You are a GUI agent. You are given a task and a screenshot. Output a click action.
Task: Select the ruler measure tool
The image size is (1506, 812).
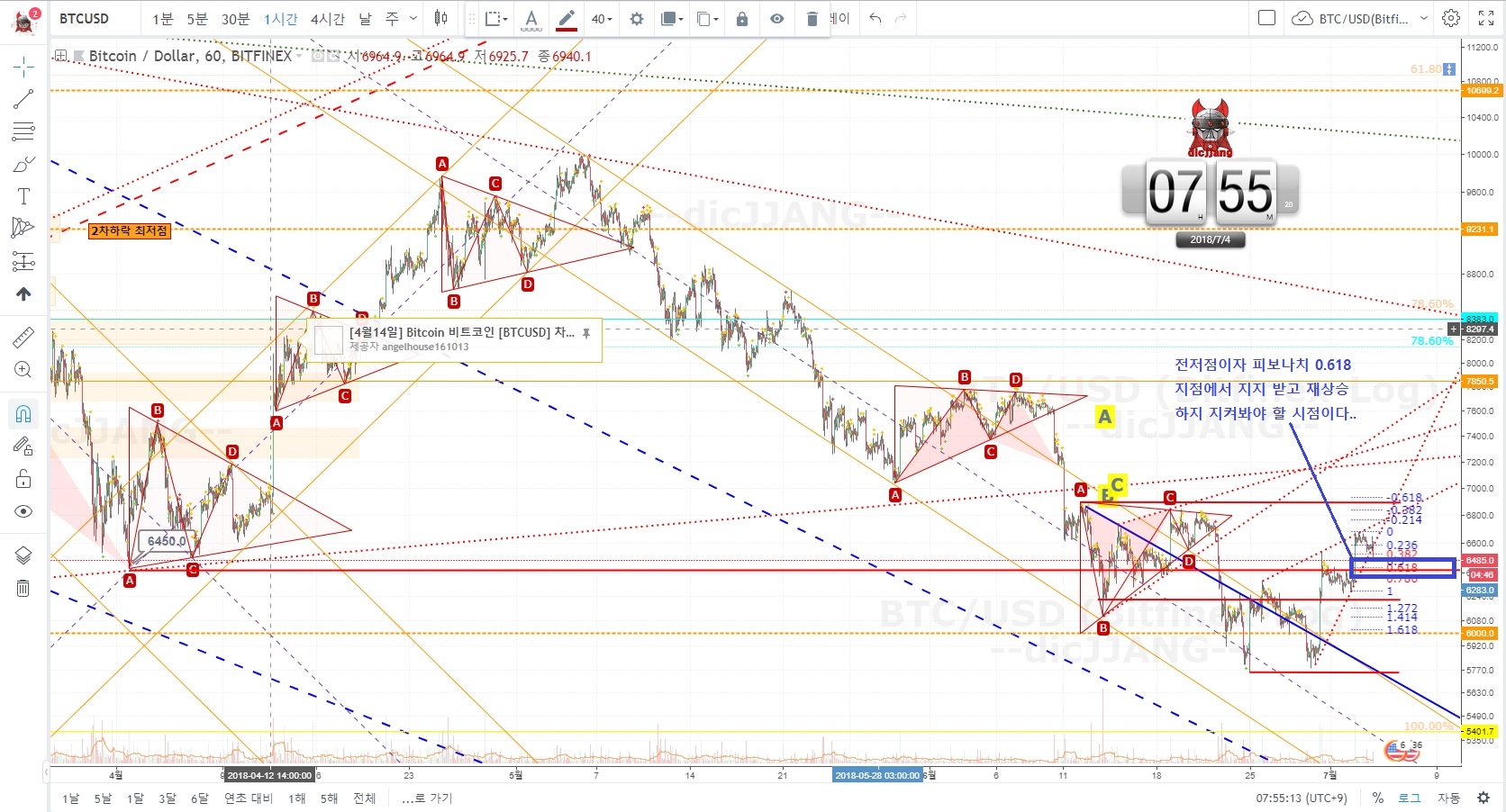(23, 337)
